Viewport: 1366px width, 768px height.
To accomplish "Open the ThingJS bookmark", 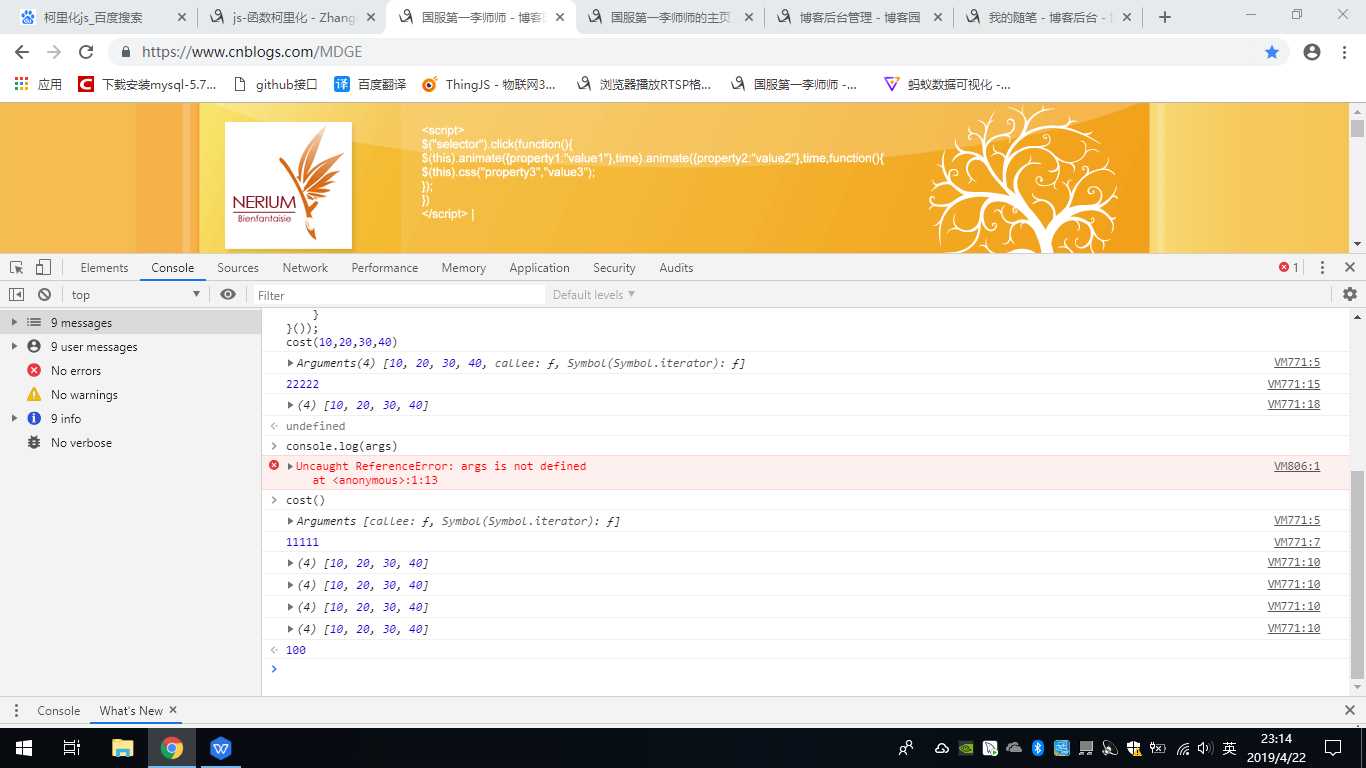I will [x=489, y=85].
